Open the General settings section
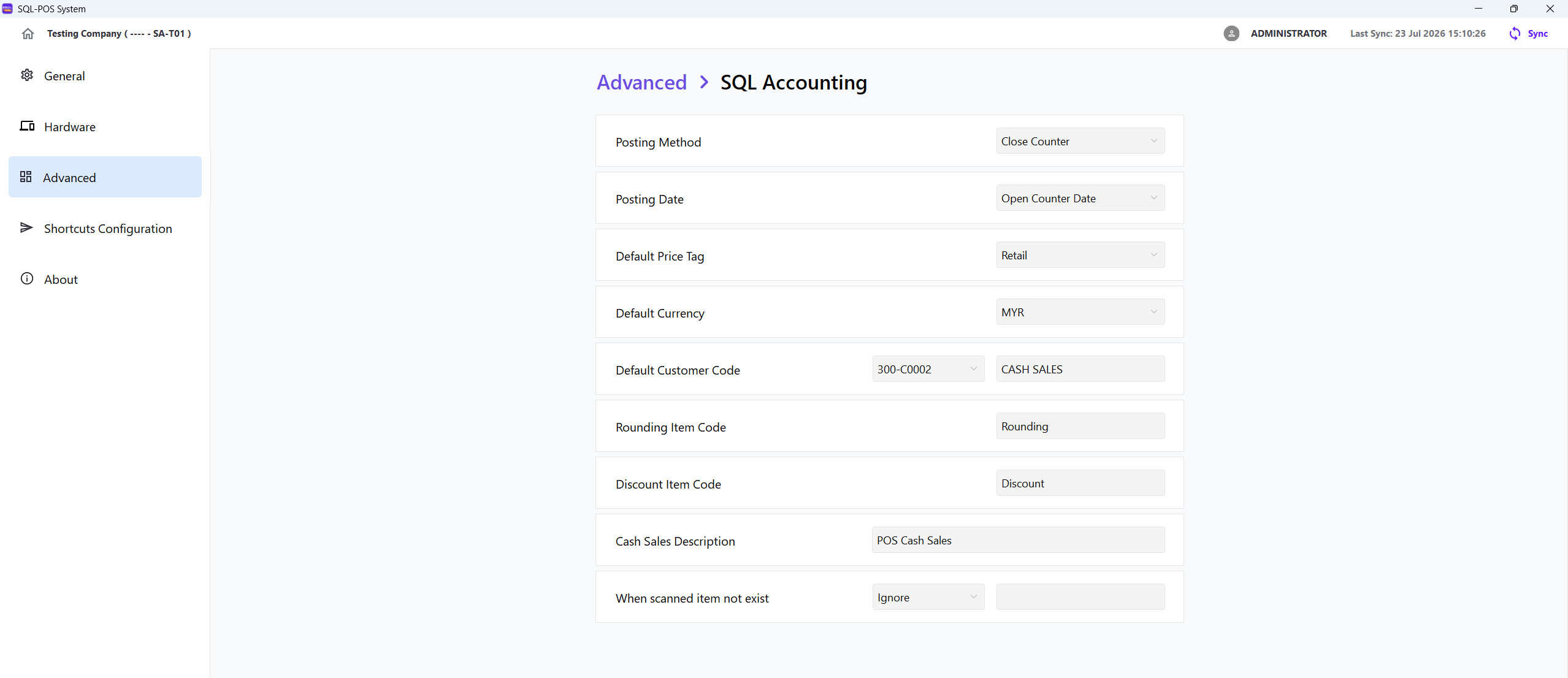 [105, 75]
